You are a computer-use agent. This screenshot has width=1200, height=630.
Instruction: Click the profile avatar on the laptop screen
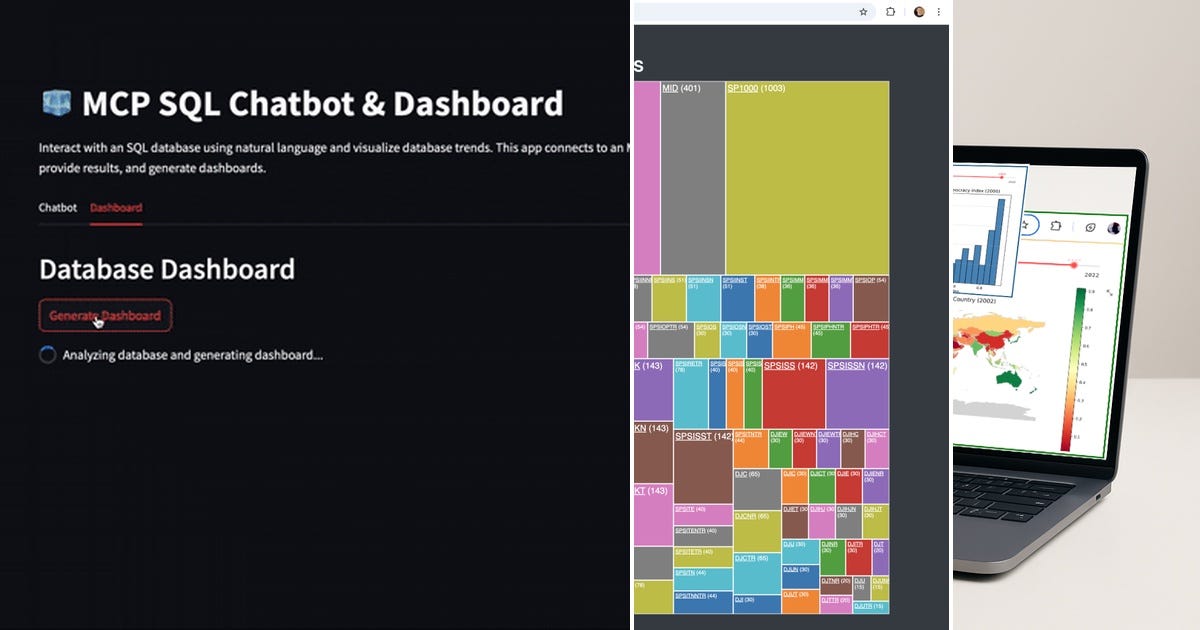click(x=1113, y=229)
